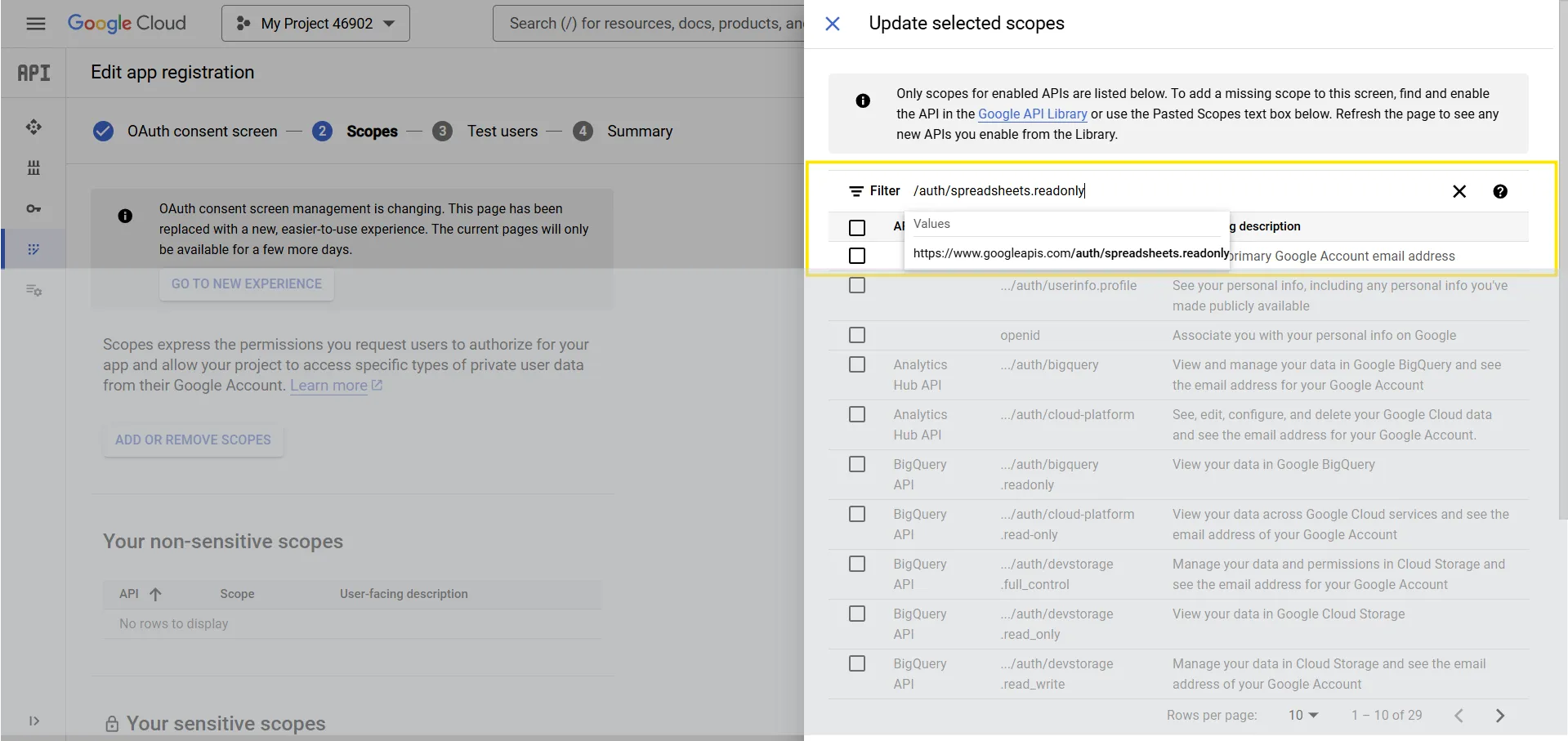
Task: Open the APIs & Services home icon
Action: click(x=34, y=73)
